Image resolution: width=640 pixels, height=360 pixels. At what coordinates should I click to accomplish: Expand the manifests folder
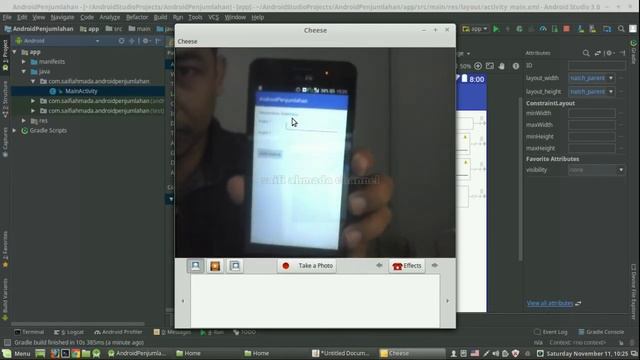point(24,62)
